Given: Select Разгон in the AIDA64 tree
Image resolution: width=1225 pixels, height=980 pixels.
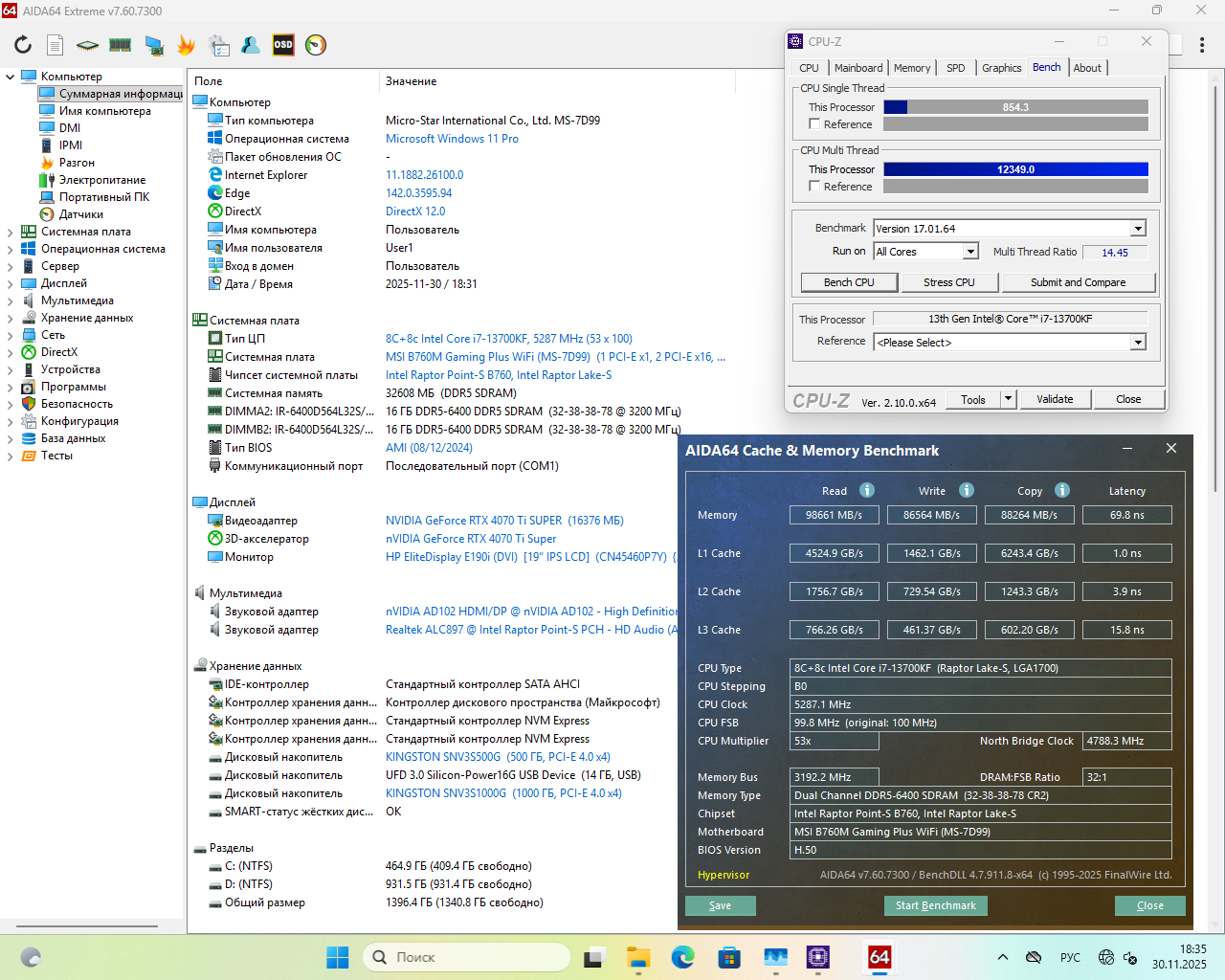Looking at the screenshot, I should coord(77,163).
